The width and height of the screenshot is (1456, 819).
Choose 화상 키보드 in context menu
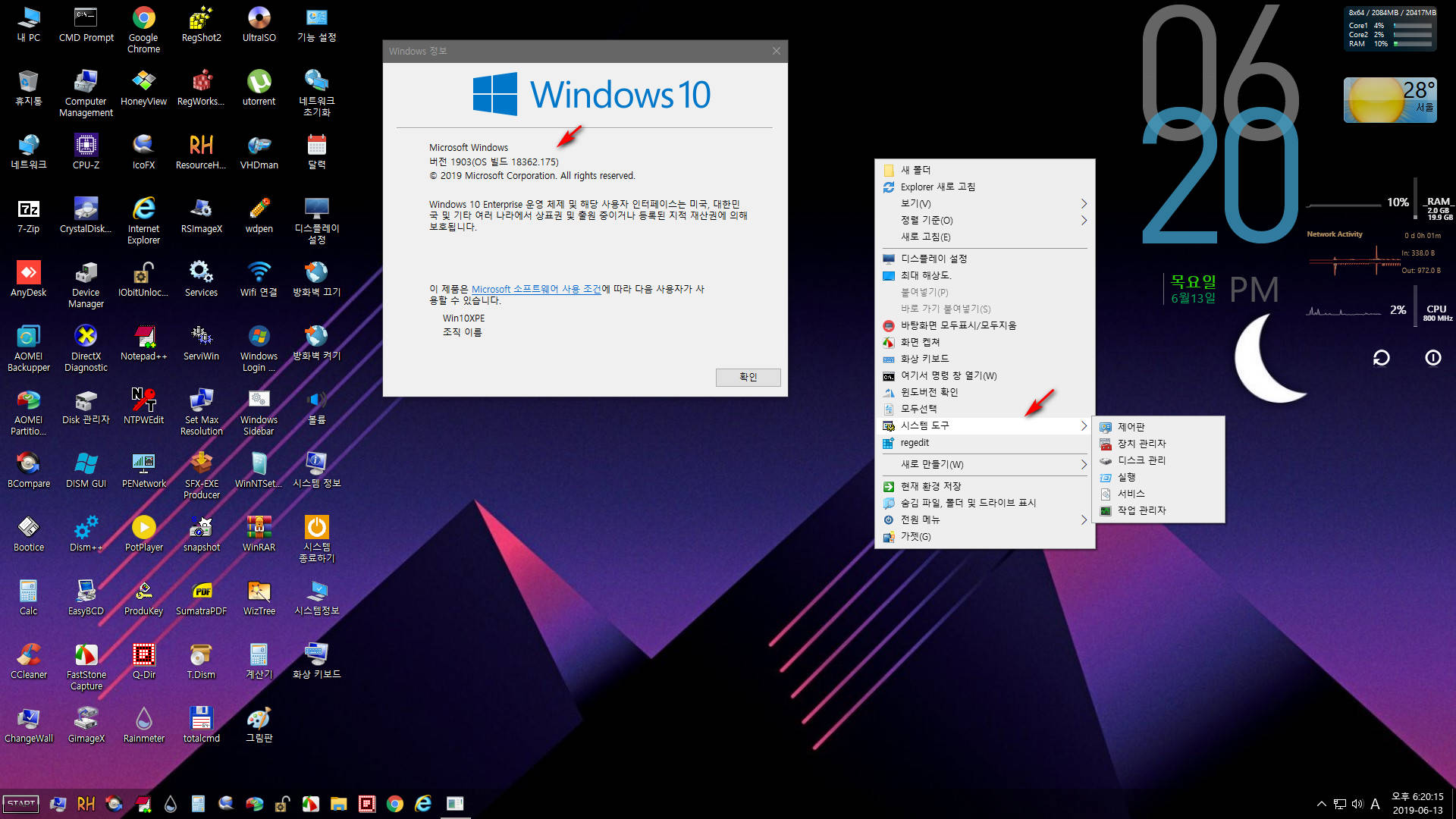[x=984, y=359]
